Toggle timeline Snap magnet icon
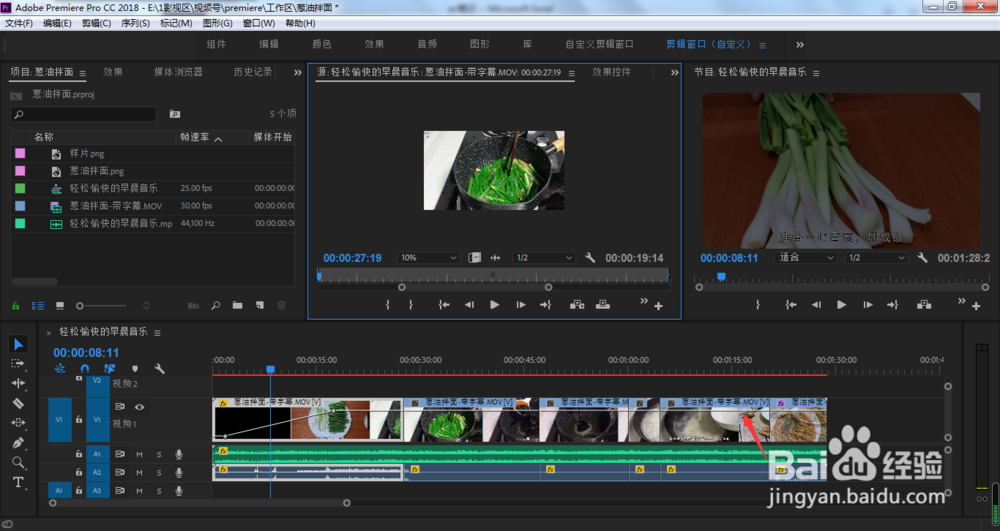The height and width of the screenshot is (531, 1000). click(x=85, y=368)
